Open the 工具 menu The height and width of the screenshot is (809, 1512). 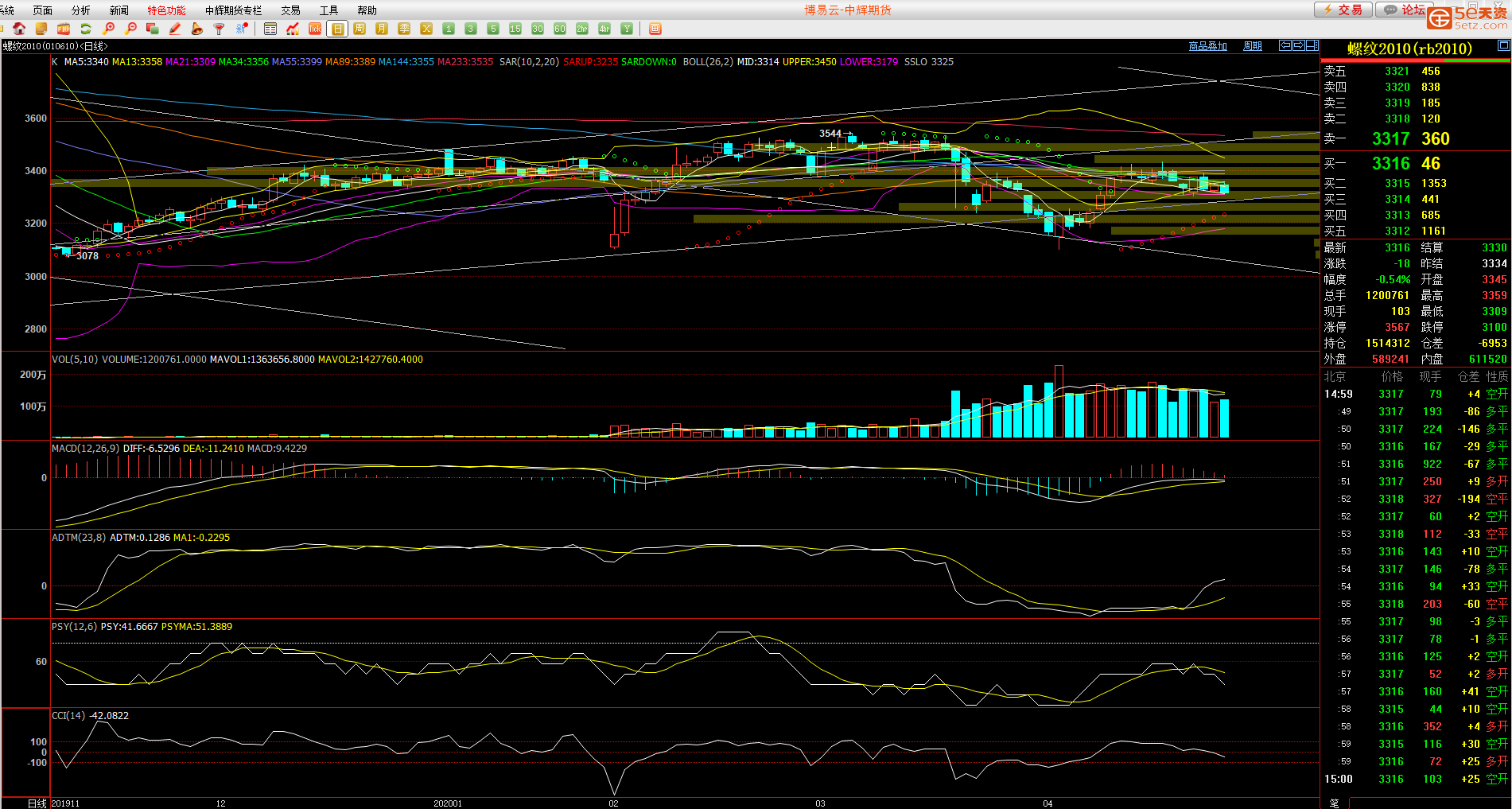(329, 10)
